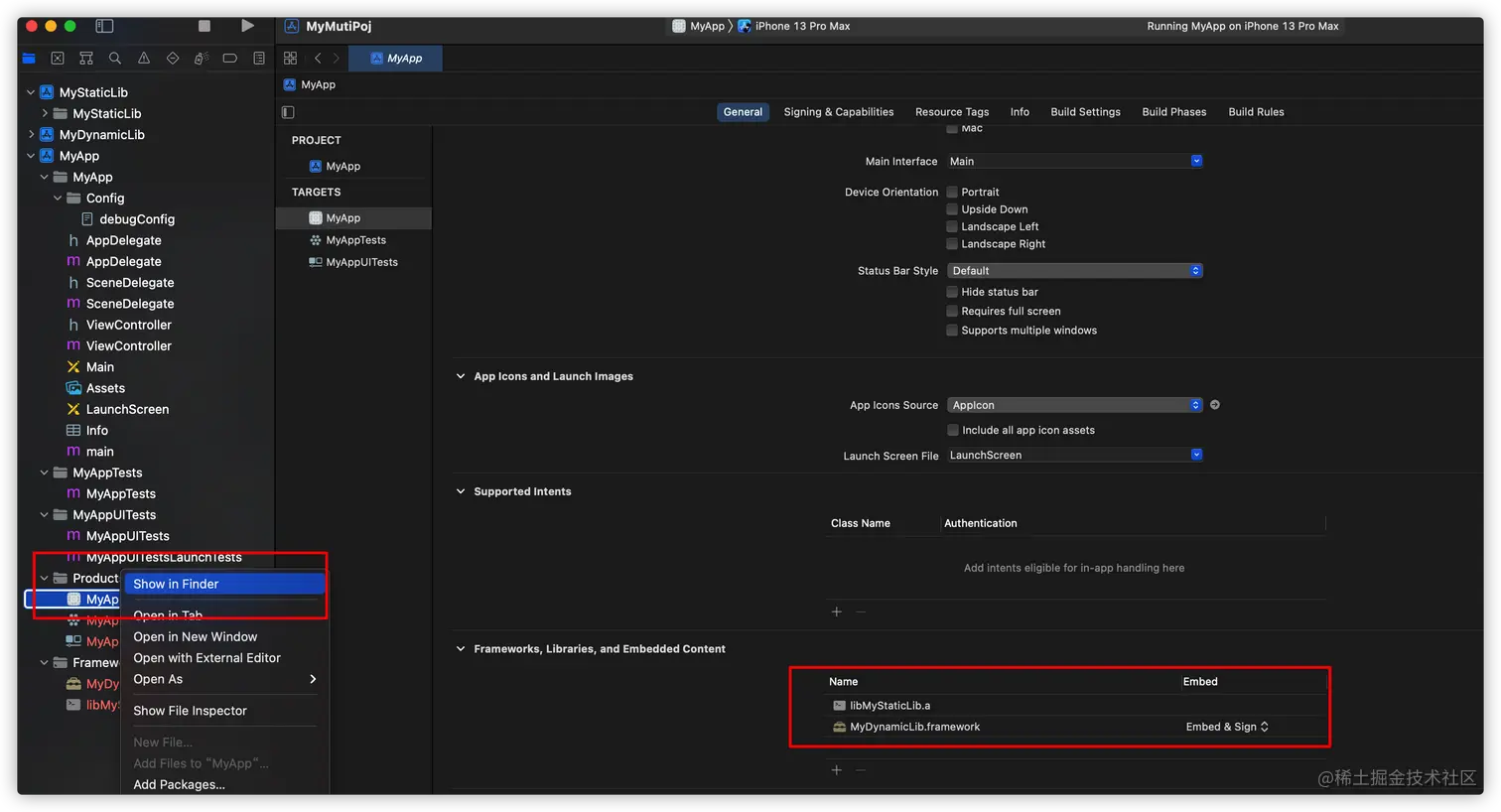Run the scheme with Play button
The width and height of the screenshot is (1501, 812).
(x=247, y=26)
